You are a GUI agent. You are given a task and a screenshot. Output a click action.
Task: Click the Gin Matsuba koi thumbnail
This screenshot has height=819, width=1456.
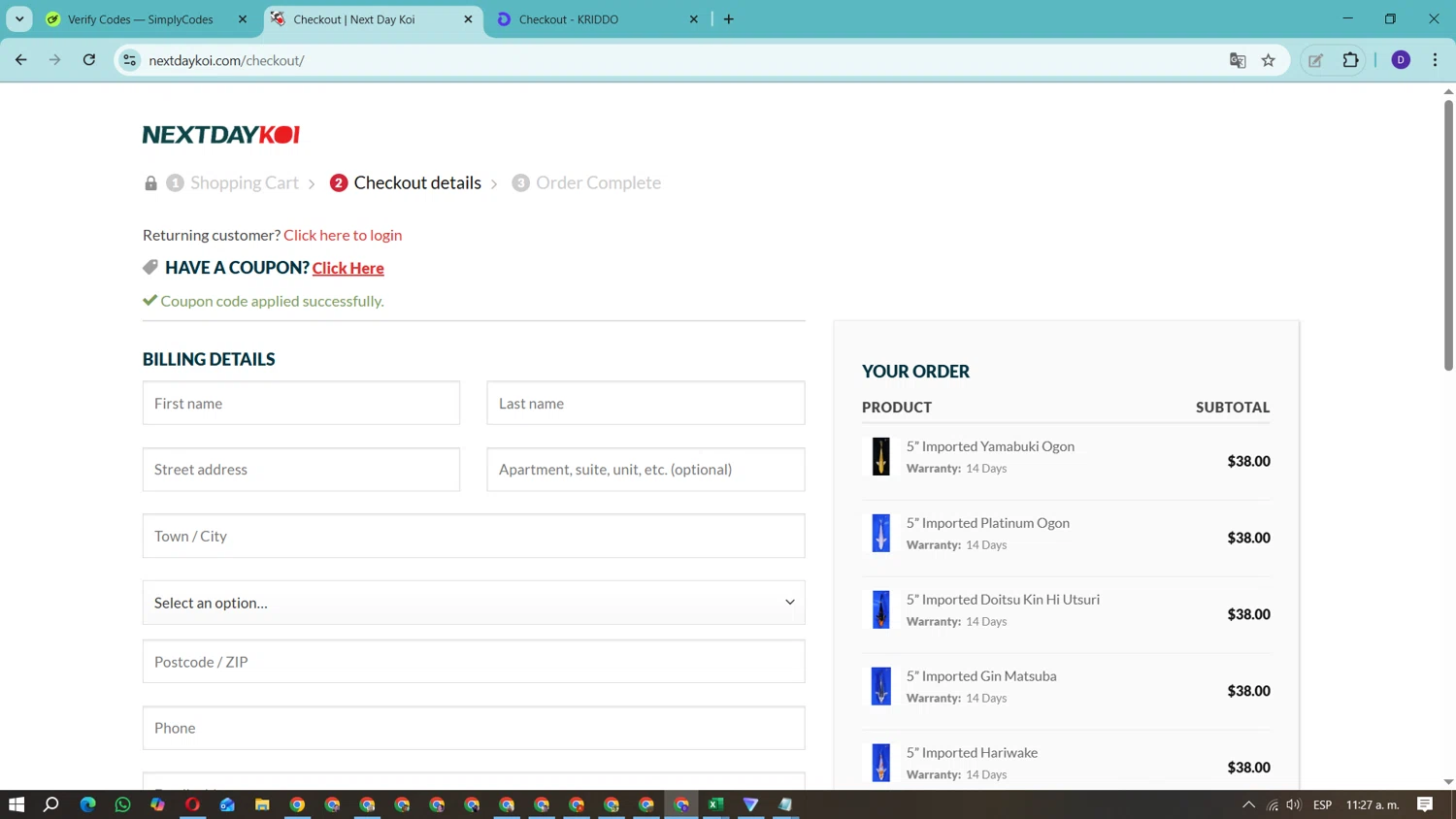[880, 686]
